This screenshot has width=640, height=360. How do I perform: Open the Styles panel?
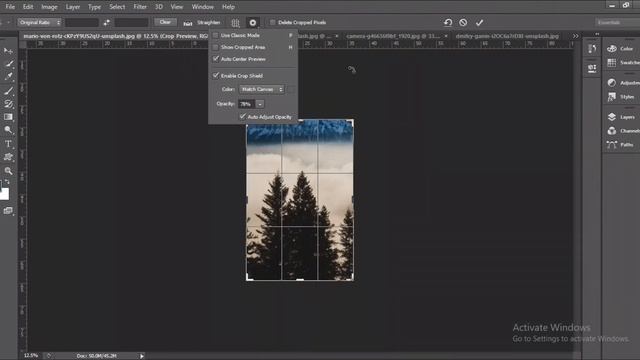[x=621, y=97]
